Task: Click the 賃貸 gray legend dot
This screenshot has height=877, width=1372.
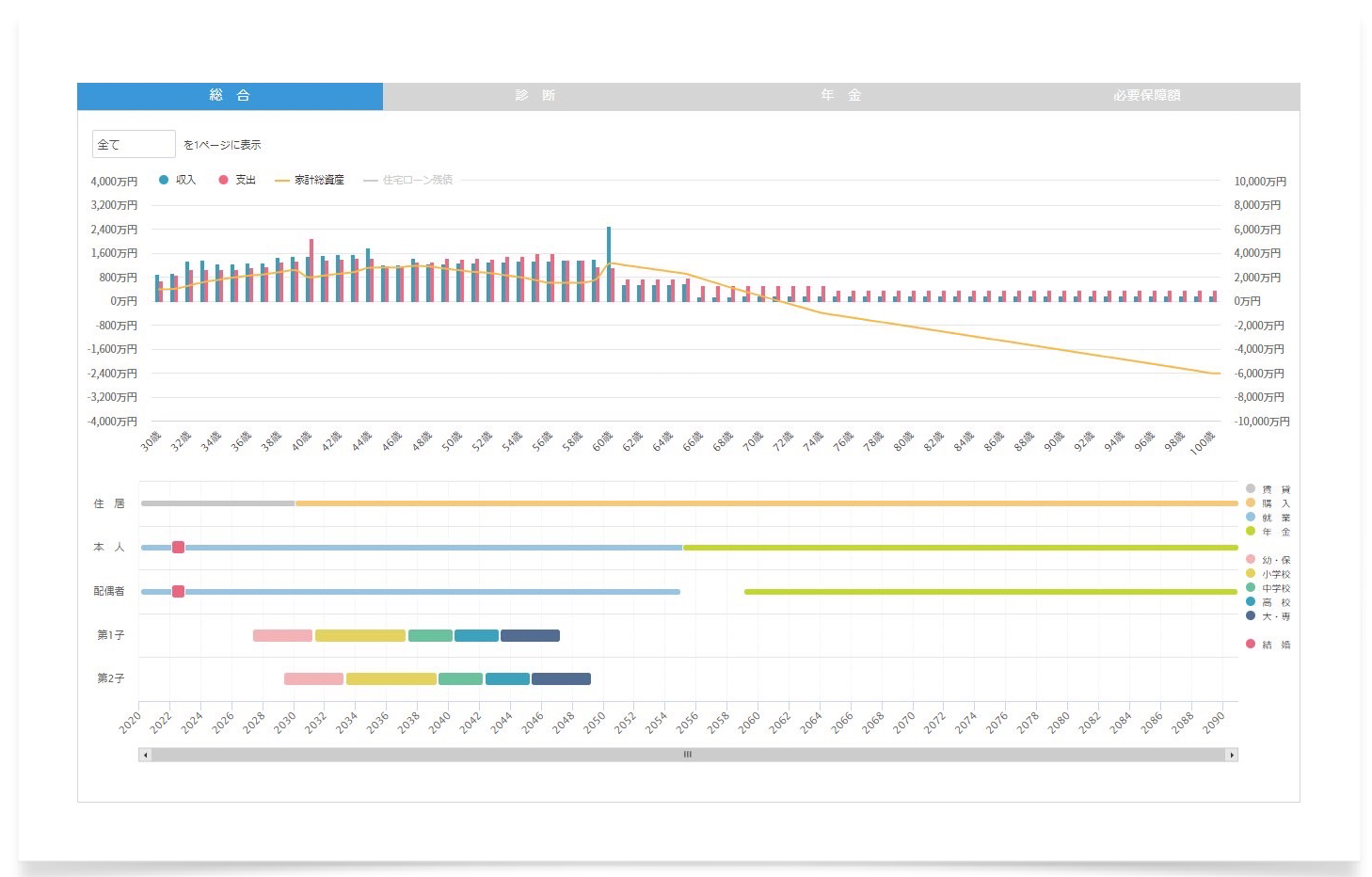Action: [1251, 488]
